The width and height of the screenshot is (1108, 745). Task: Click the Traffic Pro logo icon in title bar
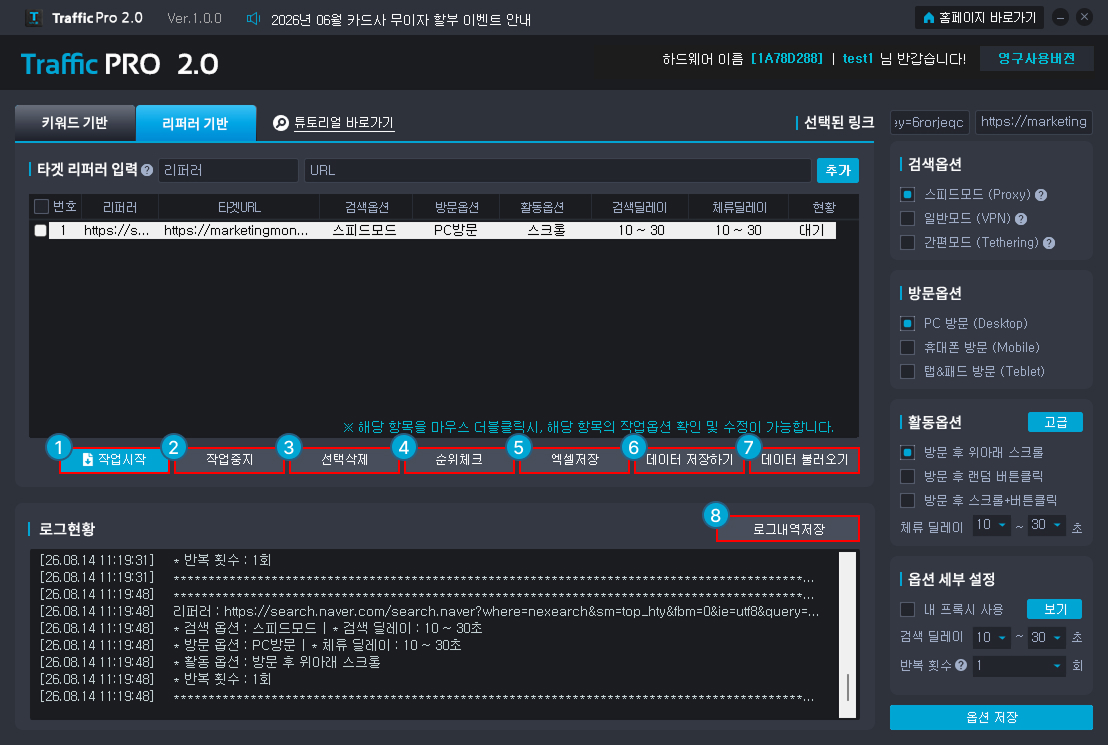[x=33, y=18]
